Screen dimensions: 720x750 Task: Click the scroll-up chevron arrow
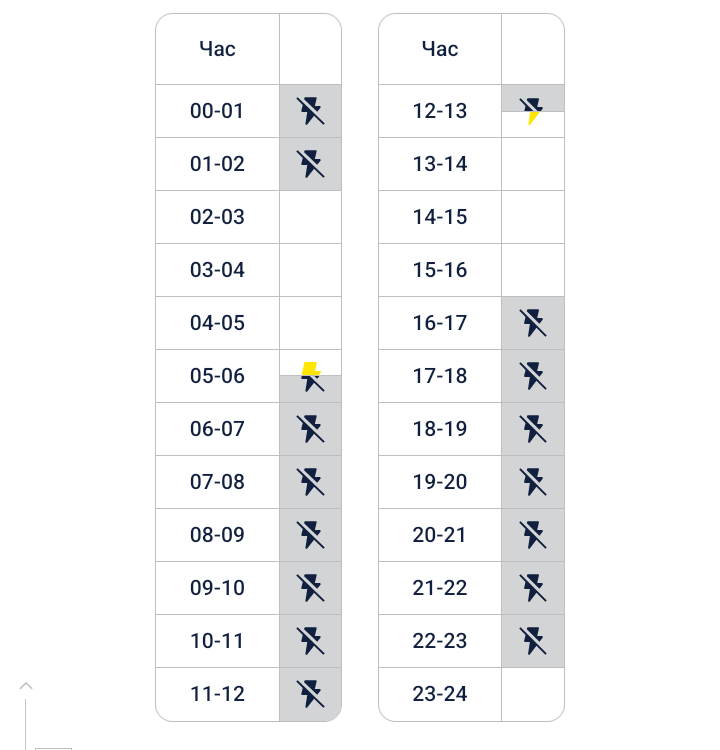(x=26, y=686)
